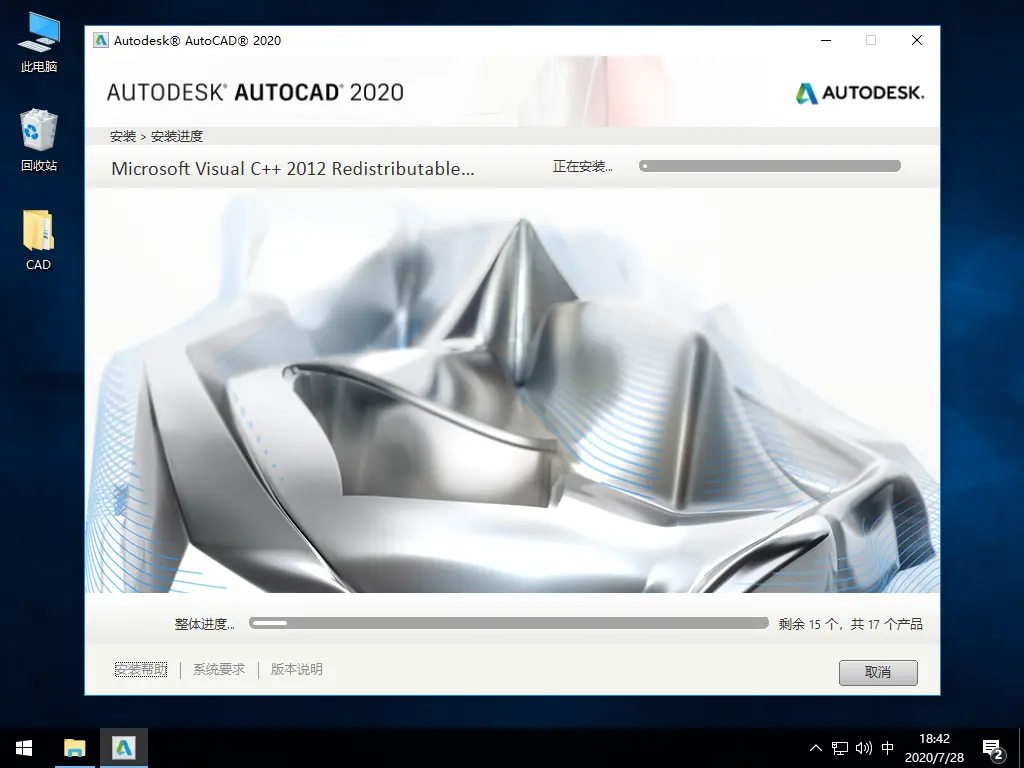Image resolution: width=1024 pixels, height=768 pixels.
Task: Click the AutoCAD installer taskbar icon
Action: [123, 748]
